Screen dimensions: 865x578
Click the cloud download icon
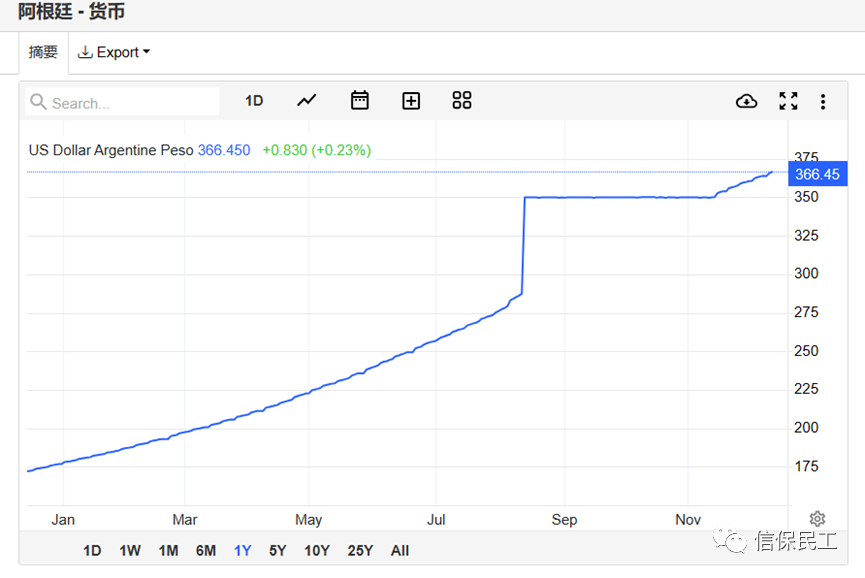coord(746,101)
